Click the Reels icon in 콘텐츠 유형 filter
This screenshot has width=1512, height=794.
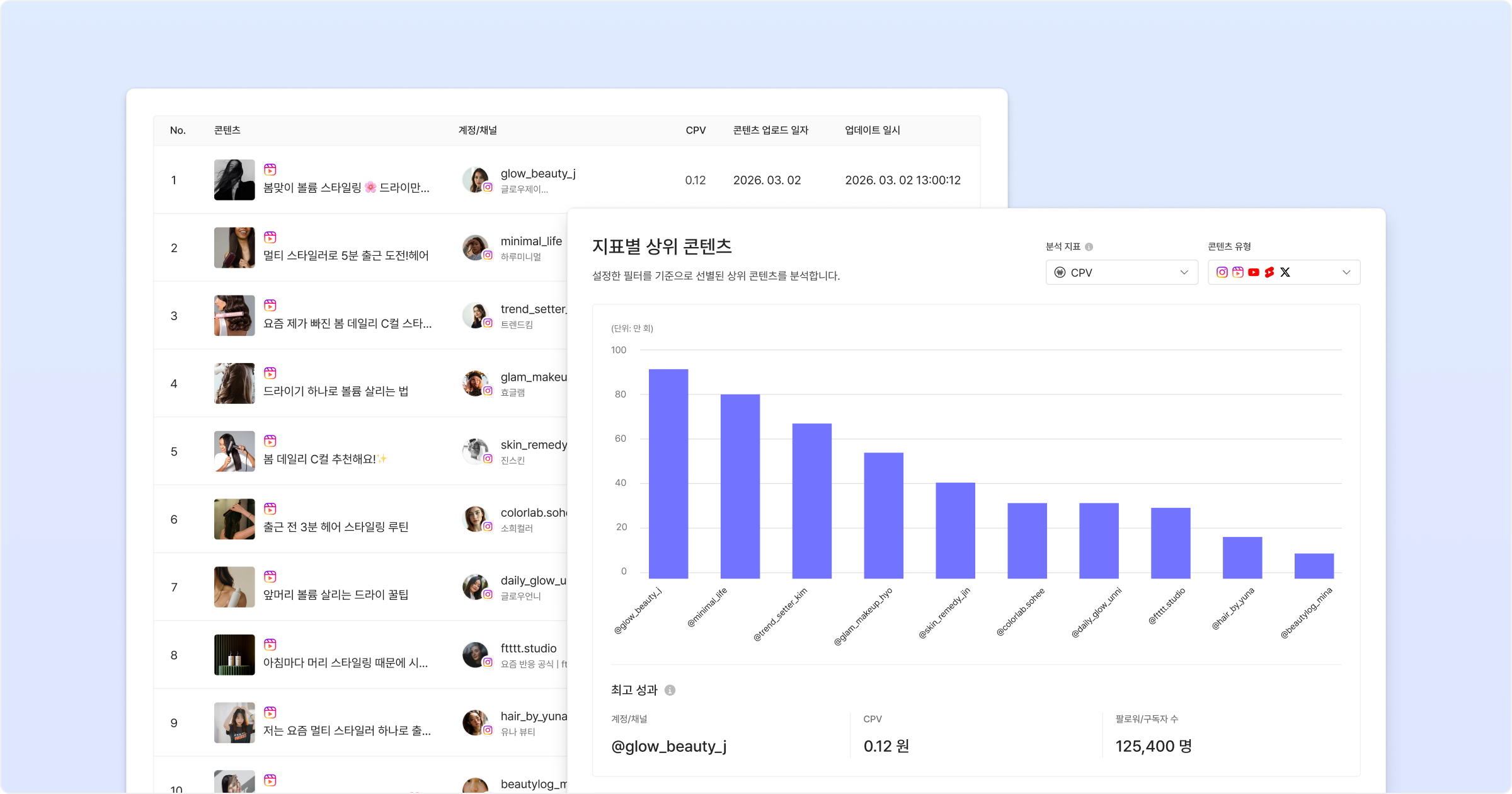coord(1238,272)
